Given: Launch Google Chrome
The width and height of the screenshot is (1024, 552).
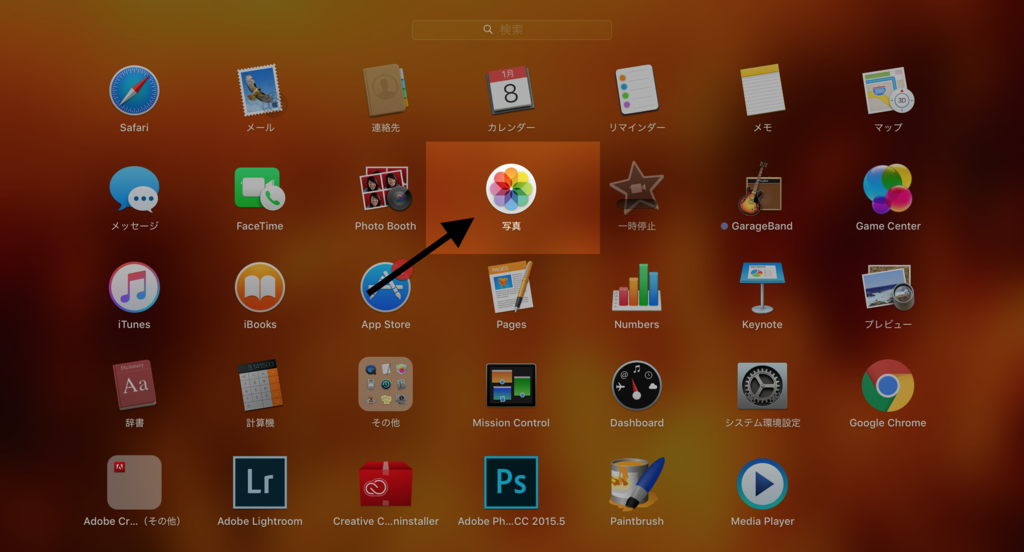Looking at the screenshot, I should click(x=888, y=385).
